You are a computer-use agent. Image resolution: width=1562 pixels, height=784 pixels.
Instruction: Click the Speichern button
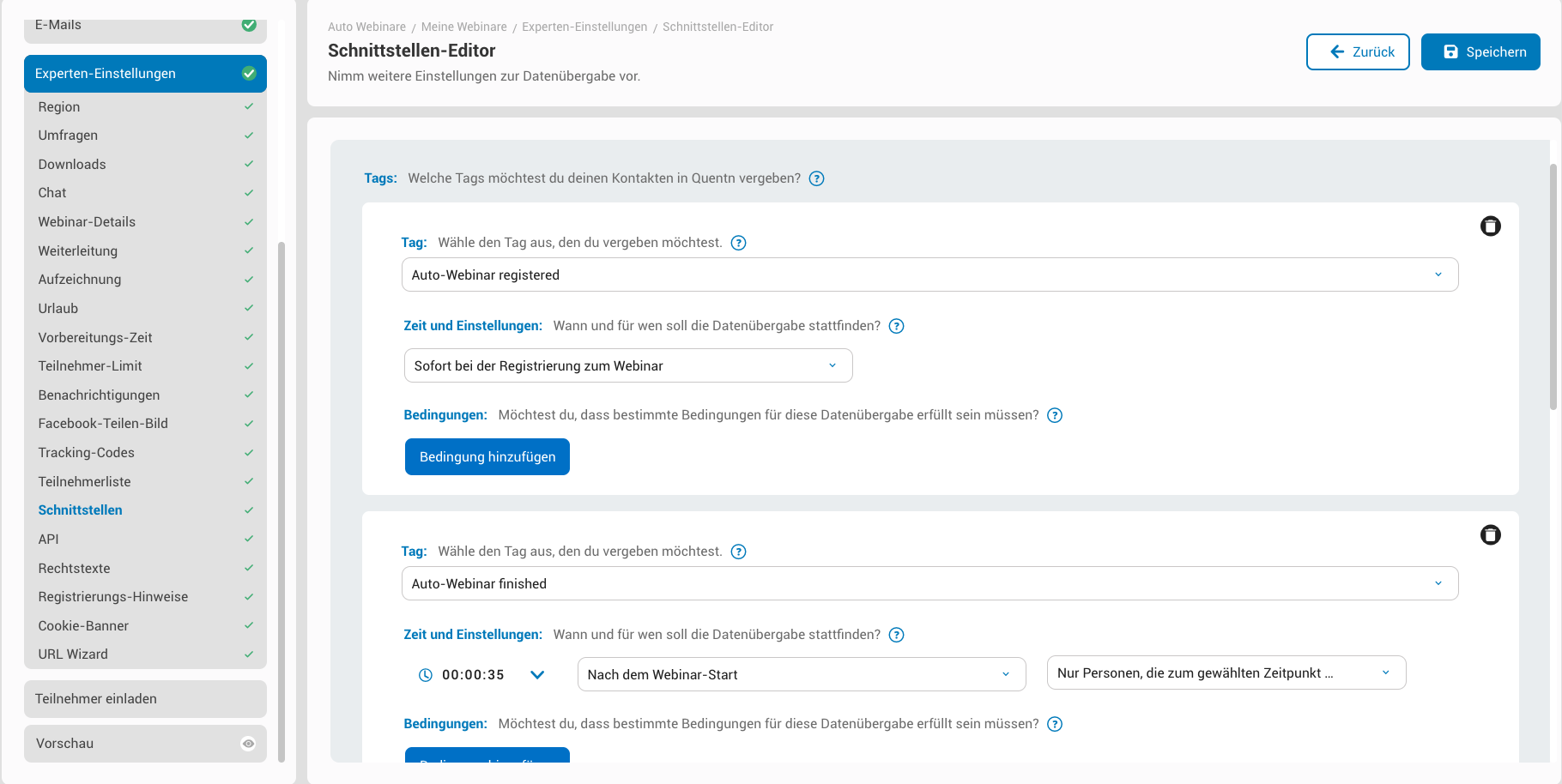(x=1480, y=52)
